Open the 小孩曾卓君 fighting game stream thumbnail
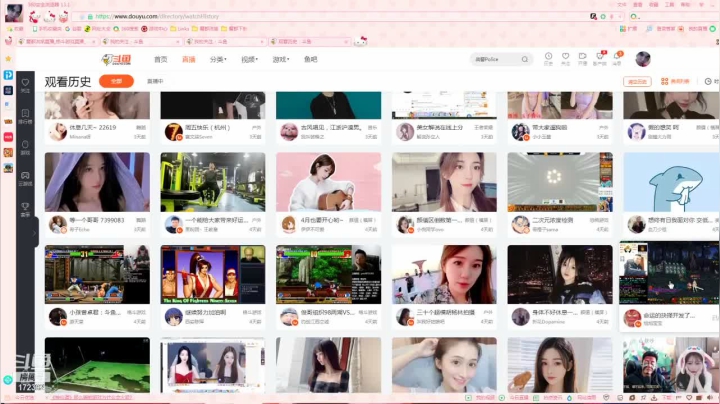Image resolution: width=720 pixels, height=404 pixels. pyautogui.click(x=97, y=275)
